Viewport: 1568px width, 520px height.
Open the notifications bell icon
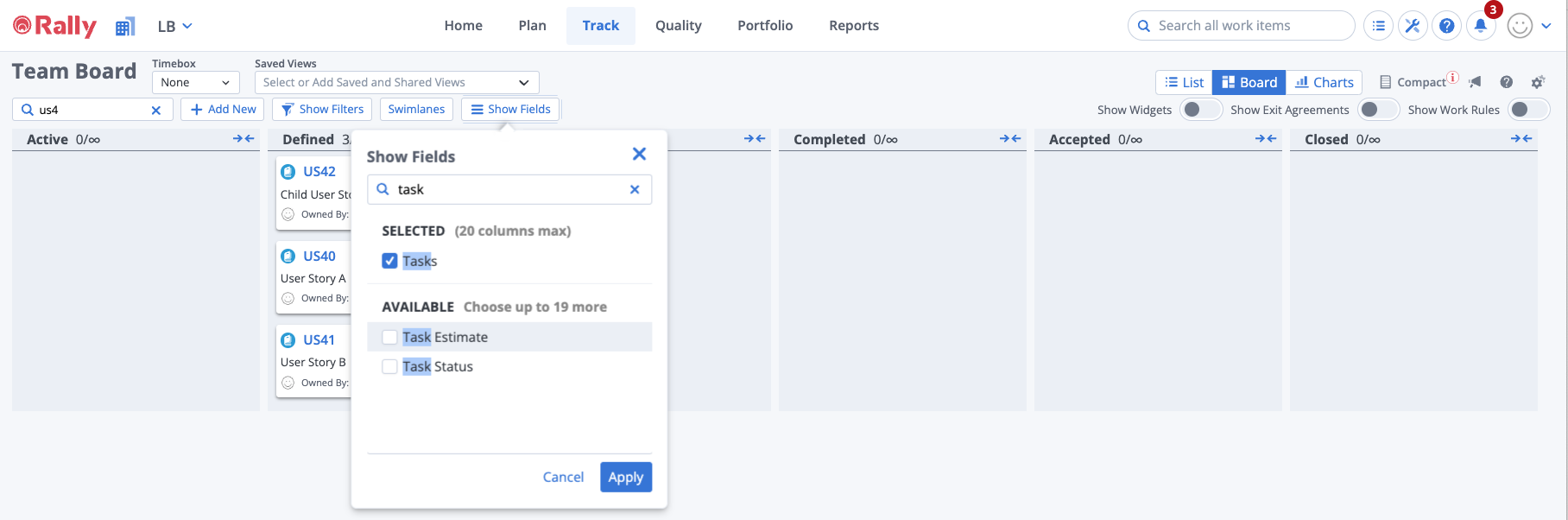click(1481, 26)
